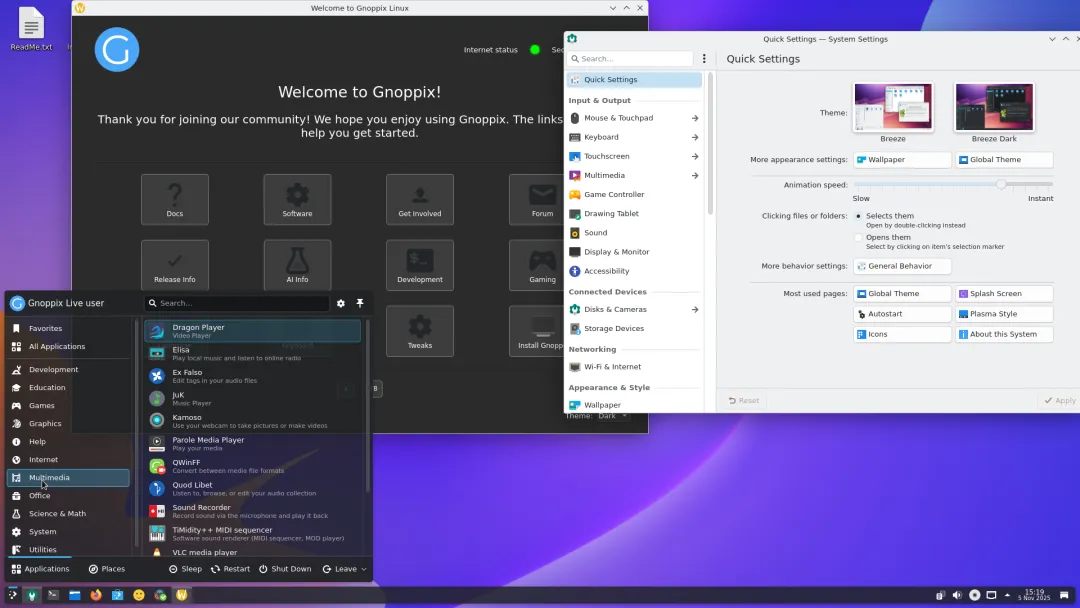Open Firefox from the taskbar
The height and width of the screenshot is (608, 1080).
coord(96,595)
